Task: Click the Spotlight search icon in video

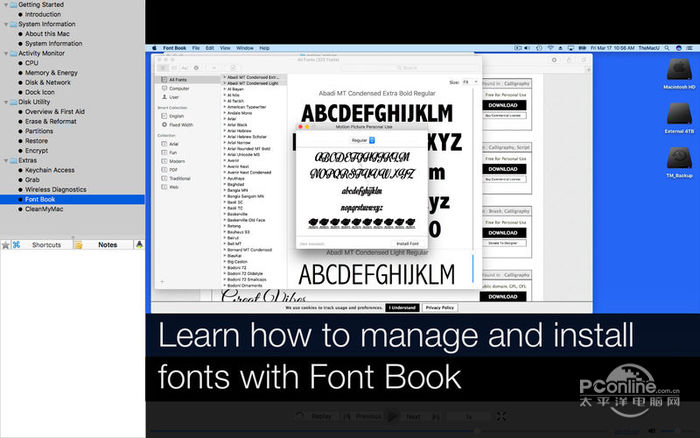Action: 667,48
